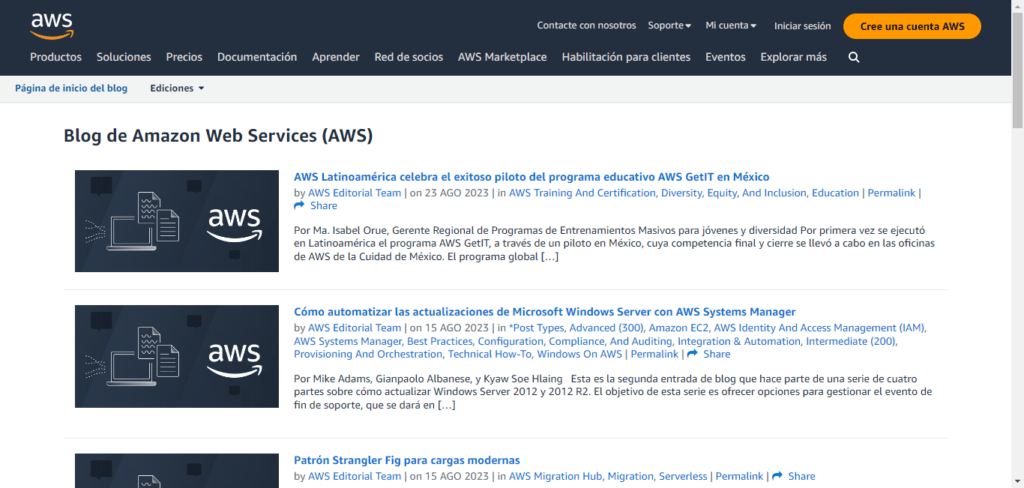Image resolution: width=1024 pixels, height=488 pixels.
Task: Click the Blog de Amazon Web Services heading
Action: (218, 136)
